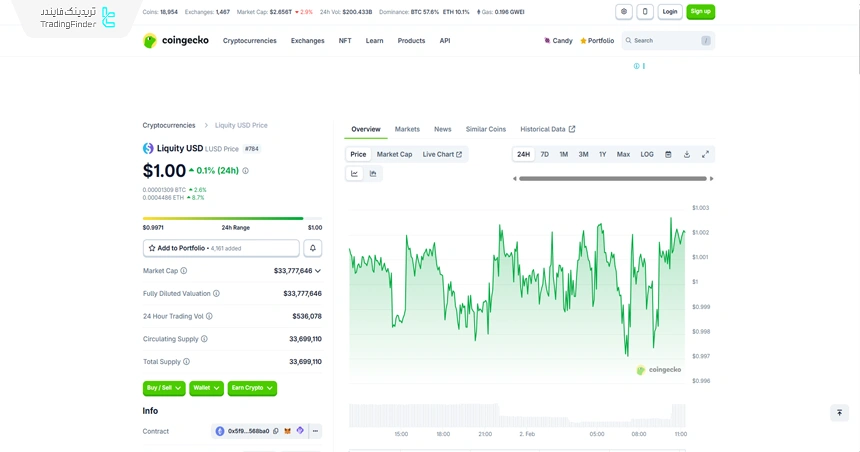Copy the contract address icon
This screenshot has height=452, width=860.
276,431
